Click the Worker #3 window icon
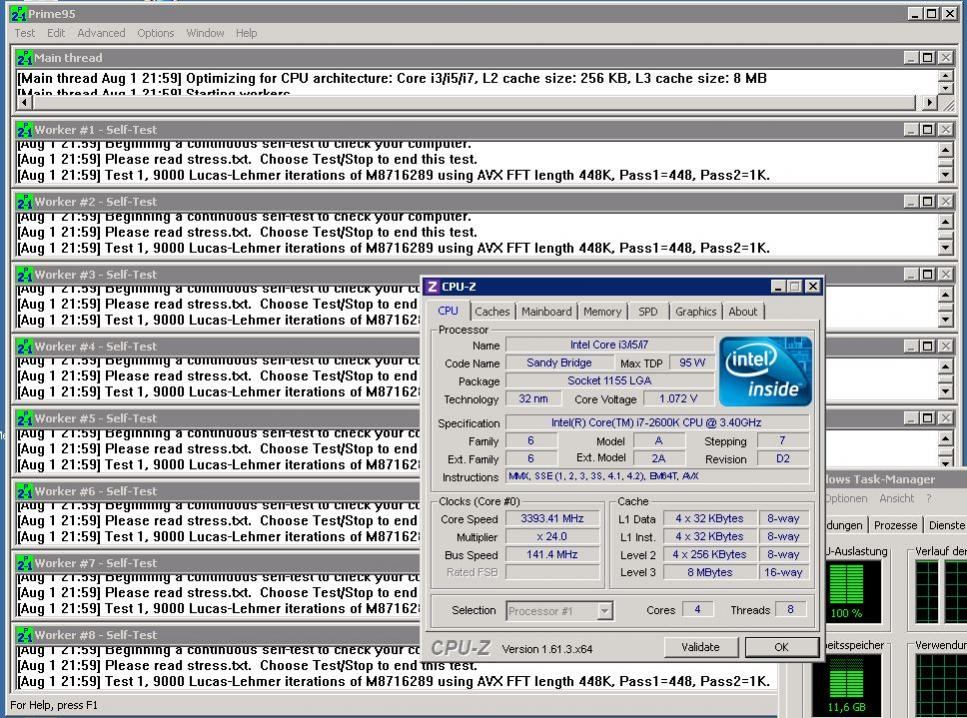Viewport: 967px width, 718px height. click(x=25, y=274)
